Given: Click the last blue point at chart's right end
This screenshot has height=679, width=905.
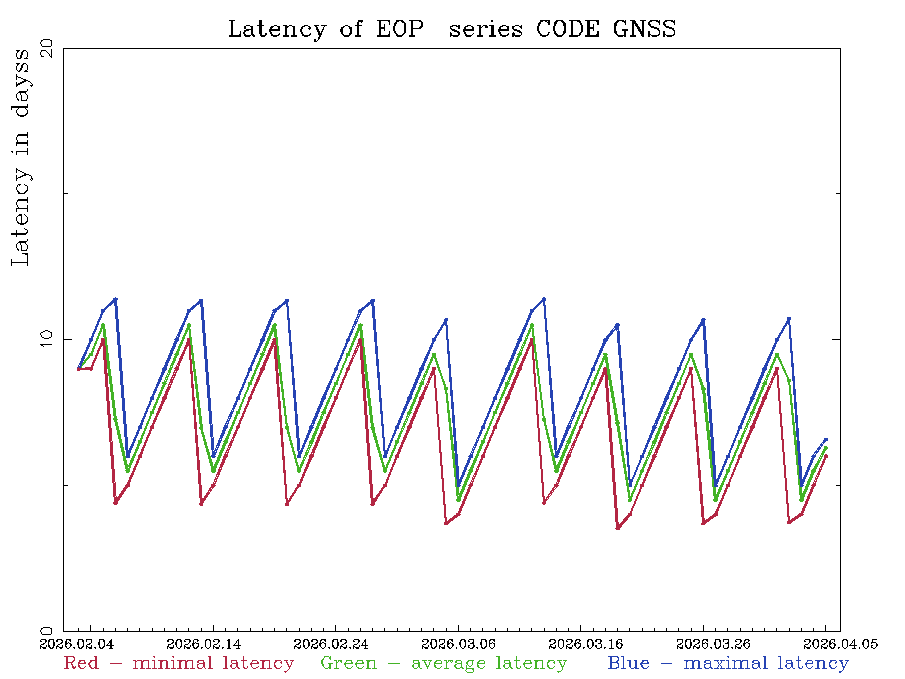Looking at the screenshot, I should click(826, 439).
